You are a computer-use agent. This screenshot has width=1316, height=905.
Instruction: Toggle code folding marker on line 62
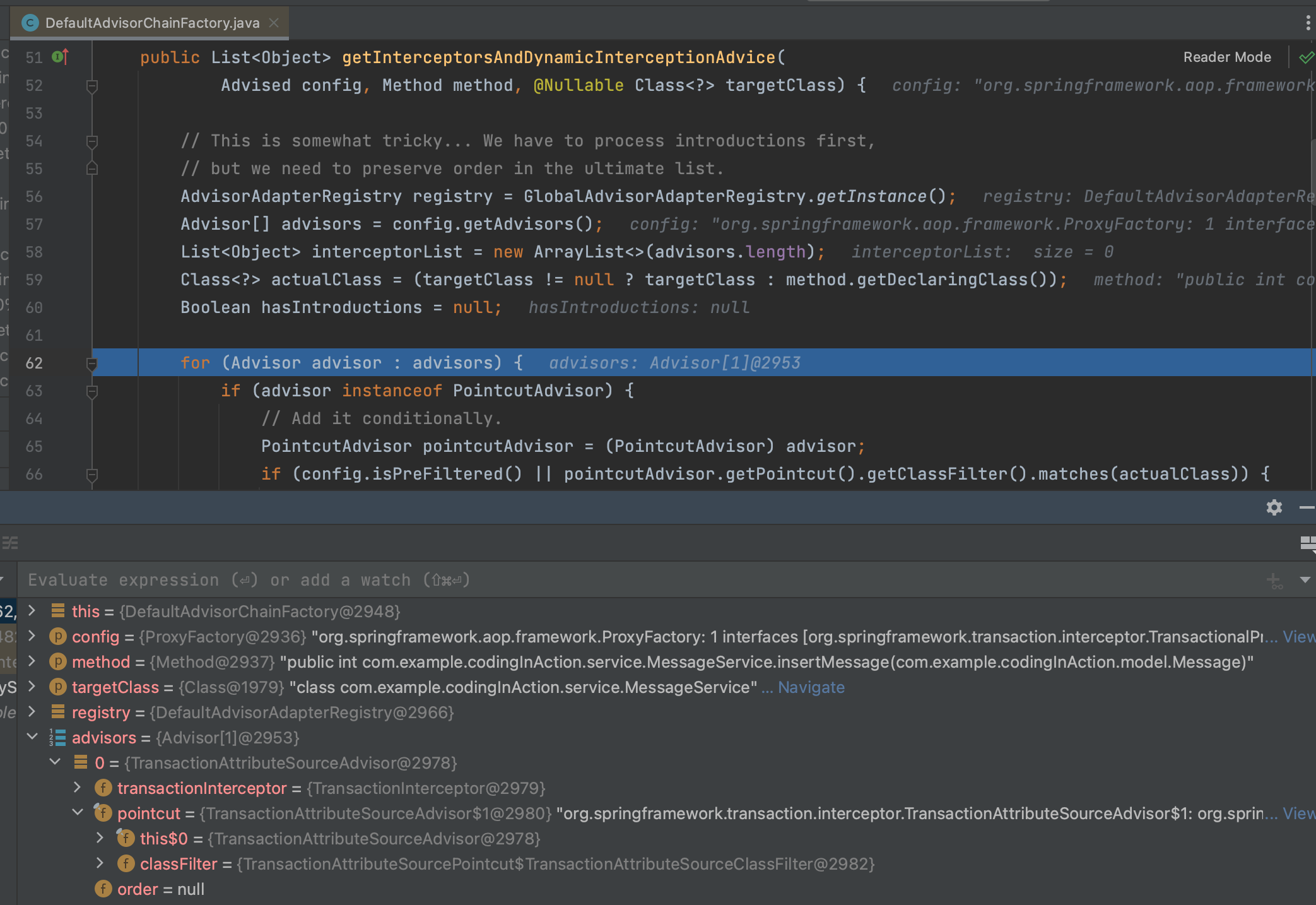coord(92,364)
